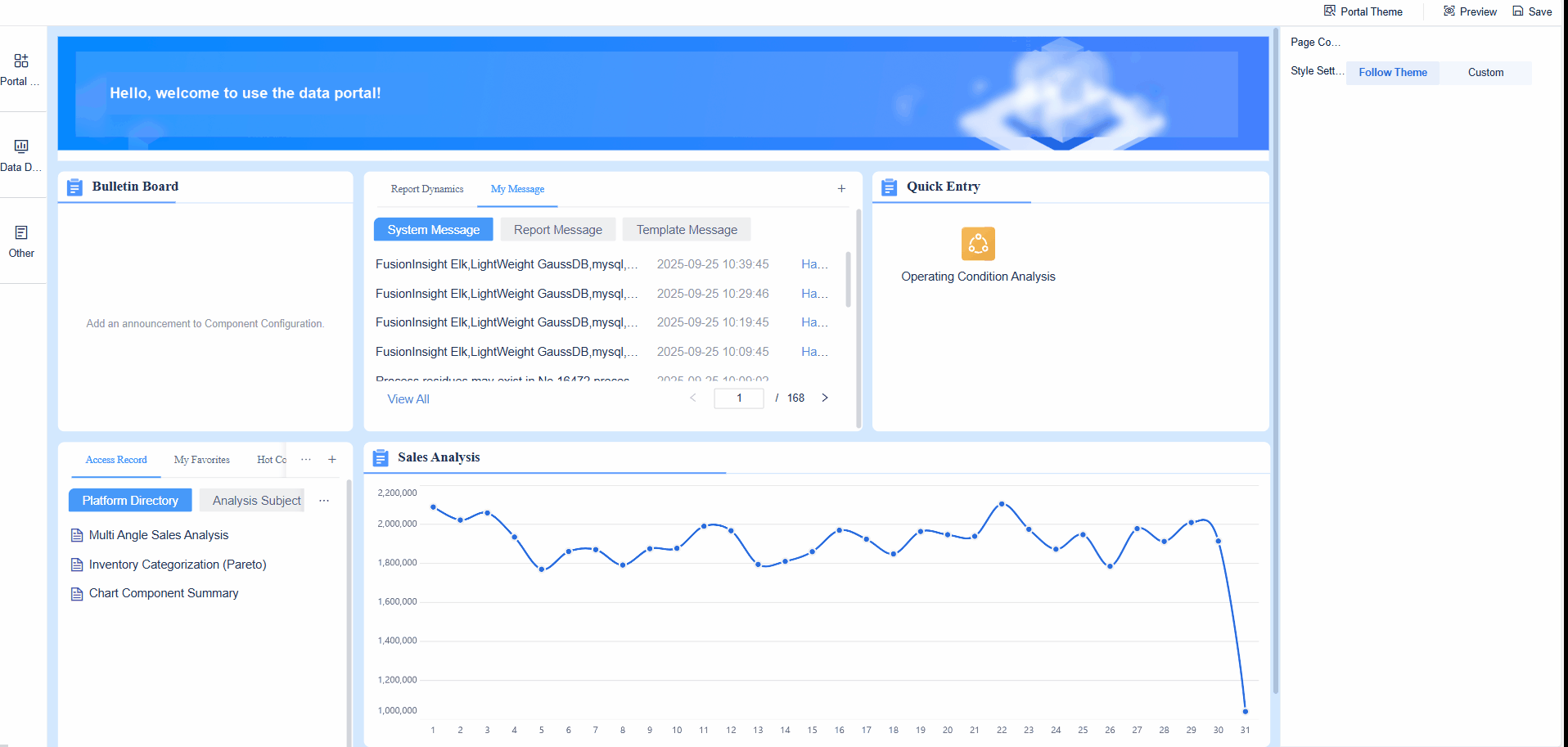This screenshot has height=747, width=1568.
Task: Click document icon beside Multi Angle Sales Analysis
Action: click(77, 535)
